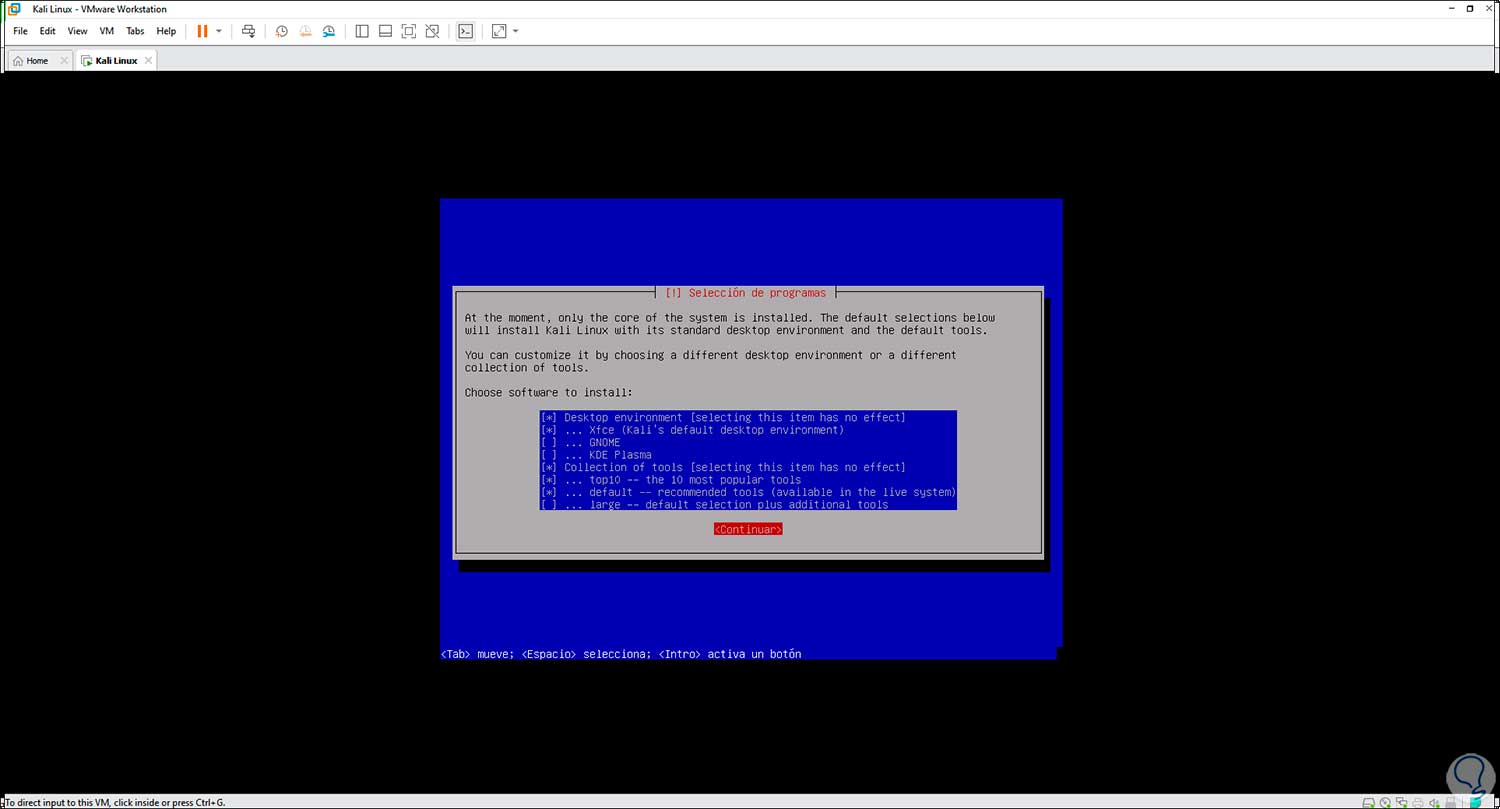Click the network adapter status icon
Screen dimensions: 1500x809
[1401, 802]
